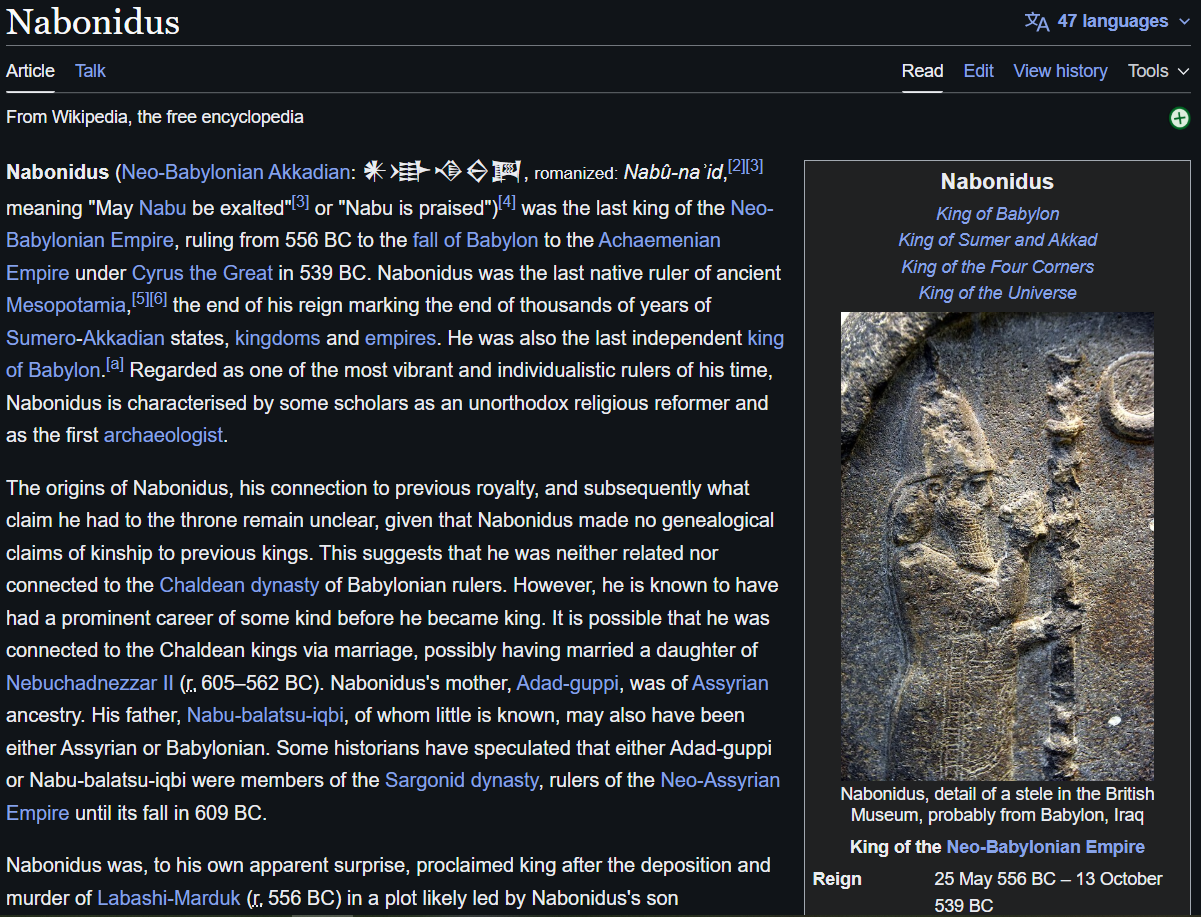Open the Chaldean dynasty link

click(x=239, y=585)
